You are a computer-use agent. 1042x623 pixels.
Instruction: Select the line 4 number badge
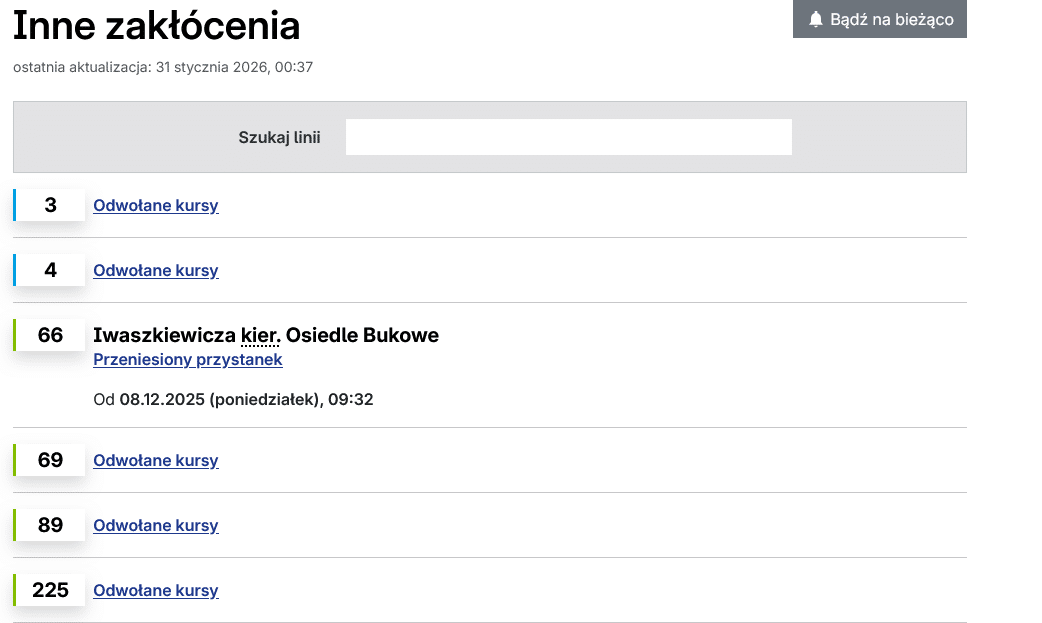tap(50, 270)
